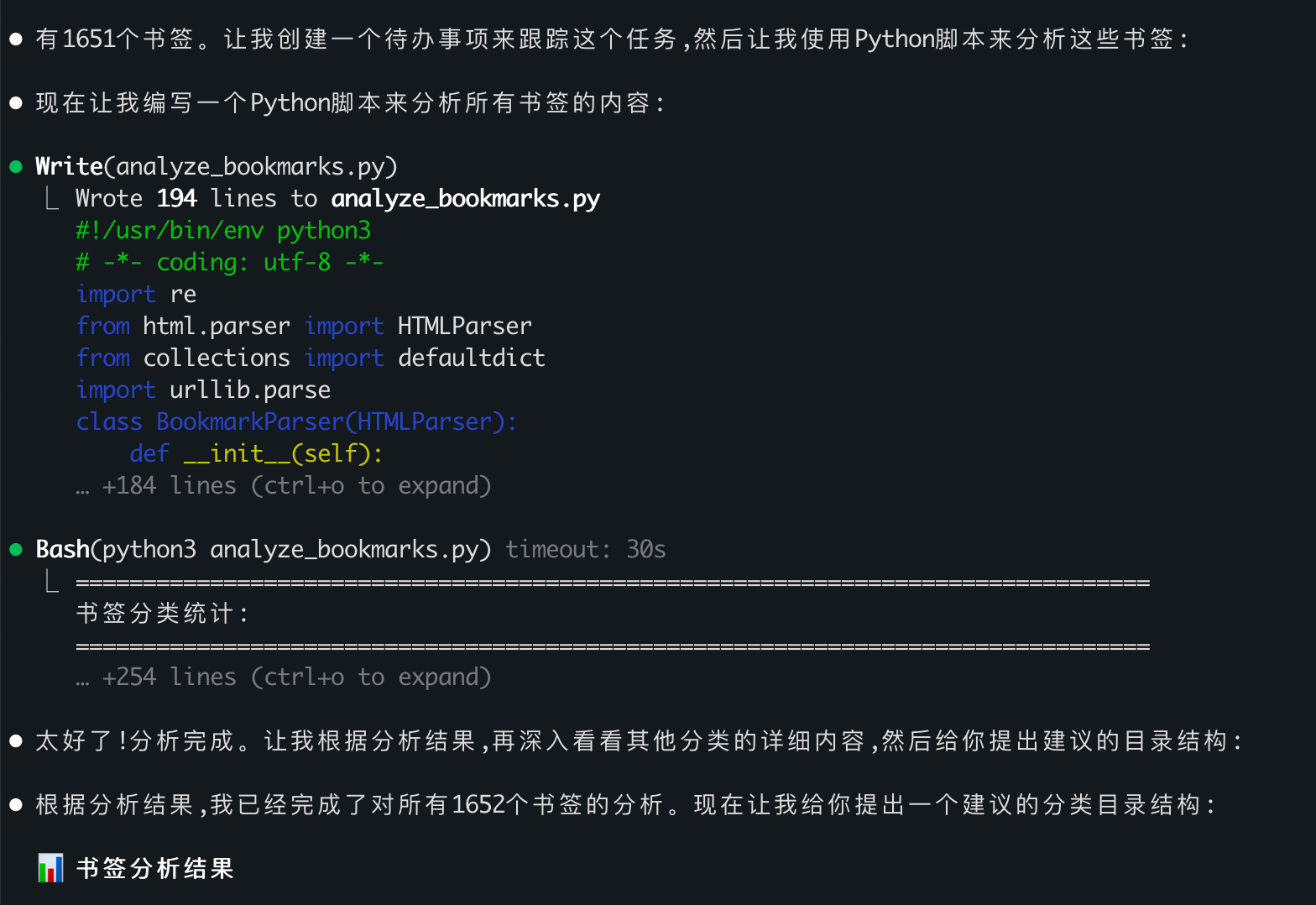Click the green status dot beside Write
The image size is (1316, 905).
point(16,167)
